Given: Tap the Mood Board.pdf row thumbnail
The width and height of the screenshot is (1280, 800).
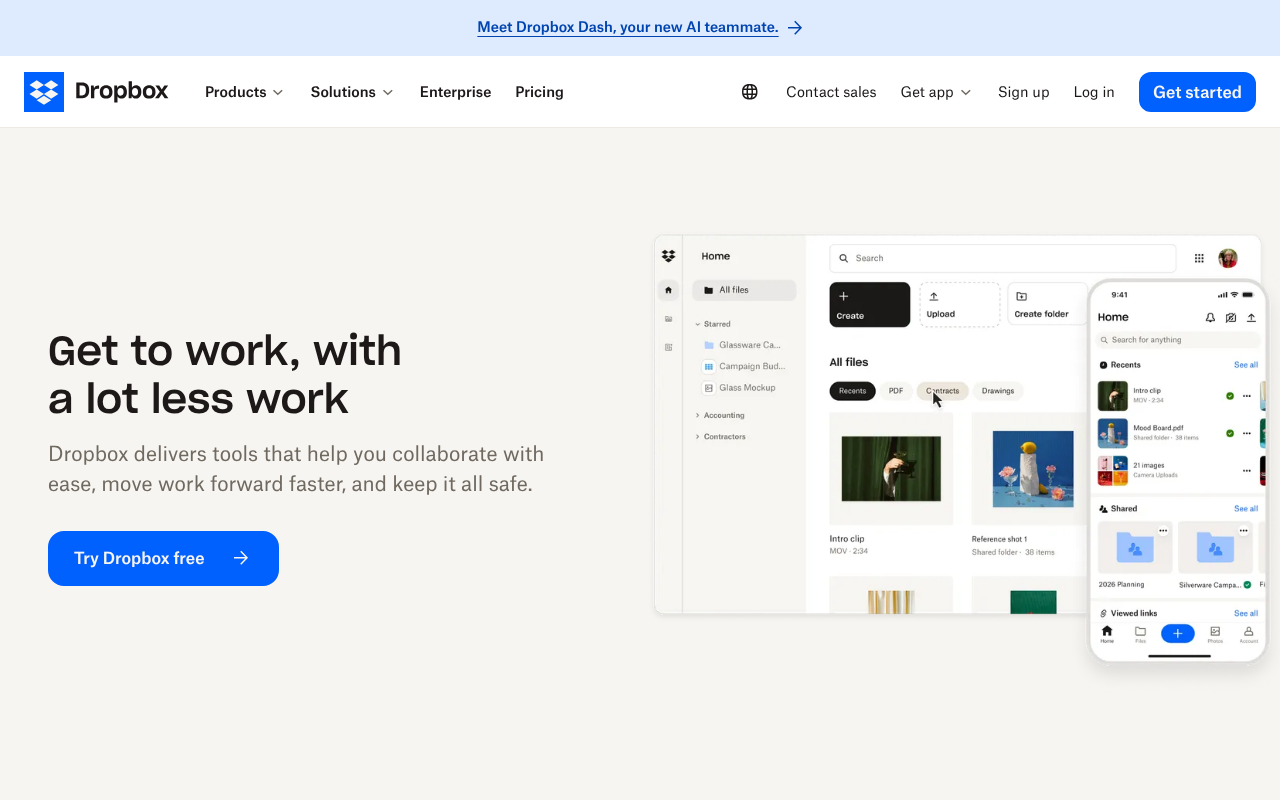Looking at the screenshot, I should (x=1113, y=433).
